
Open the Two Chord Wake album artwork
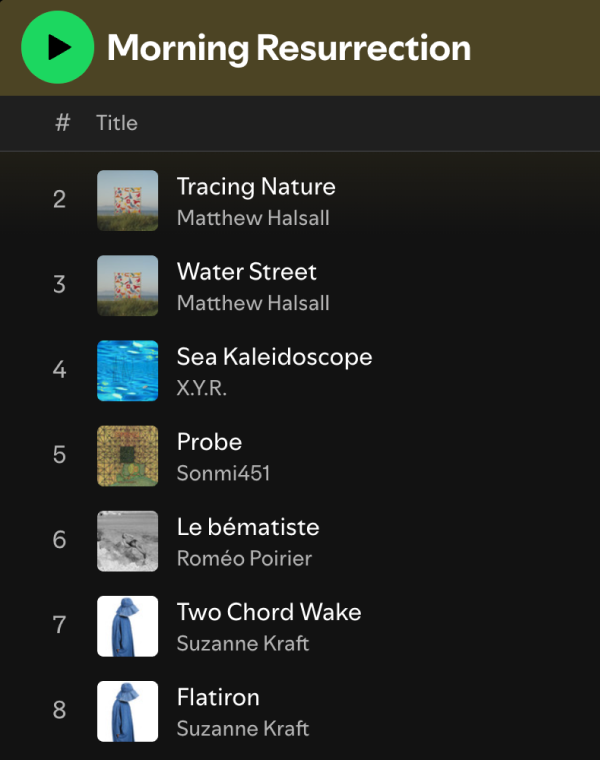tap(127, 626)
